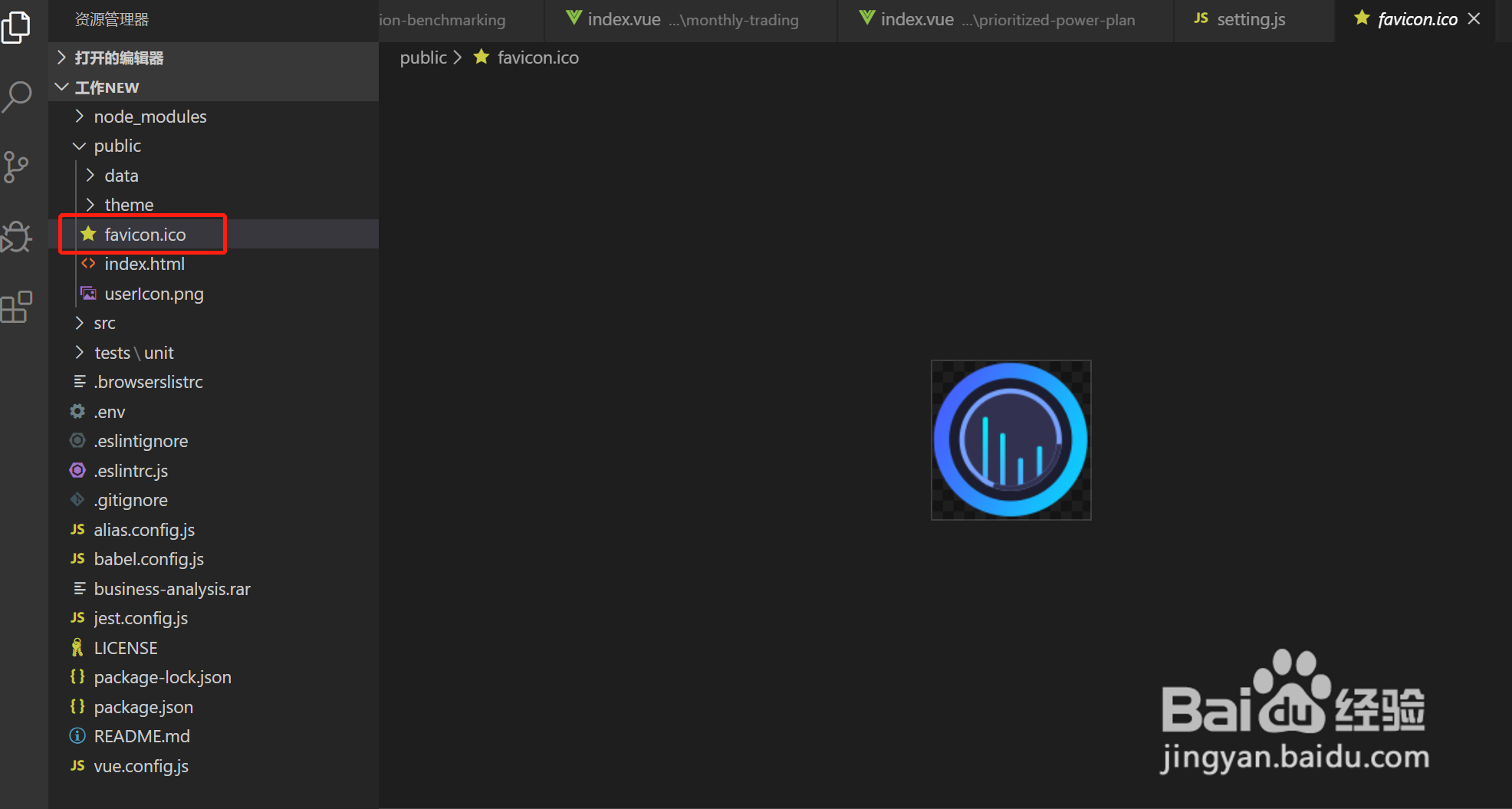Open the Run and Debug icon

click(17, 237)
